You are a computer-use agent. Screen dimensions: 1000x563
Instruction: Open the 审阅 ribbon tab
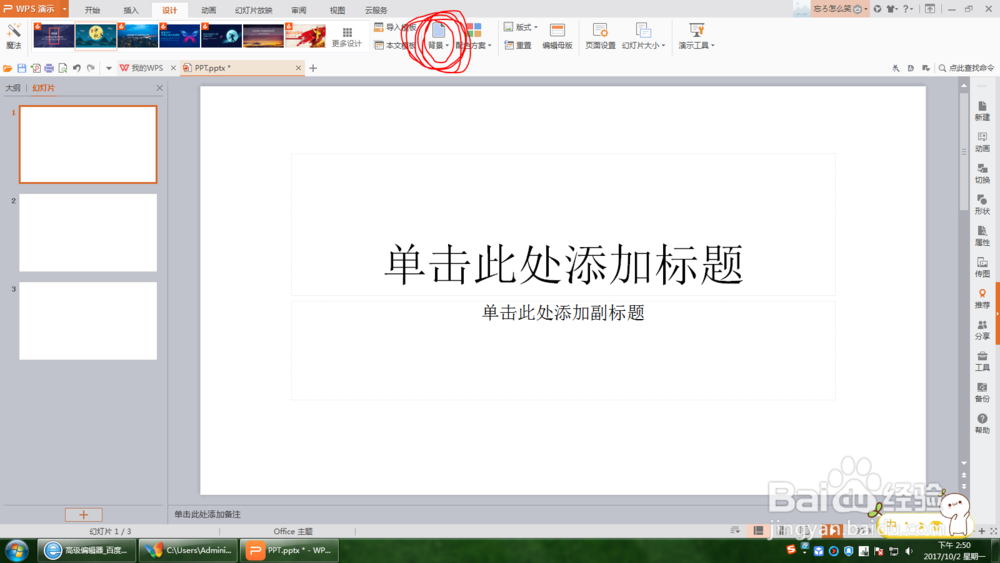(x=298, y=10)
